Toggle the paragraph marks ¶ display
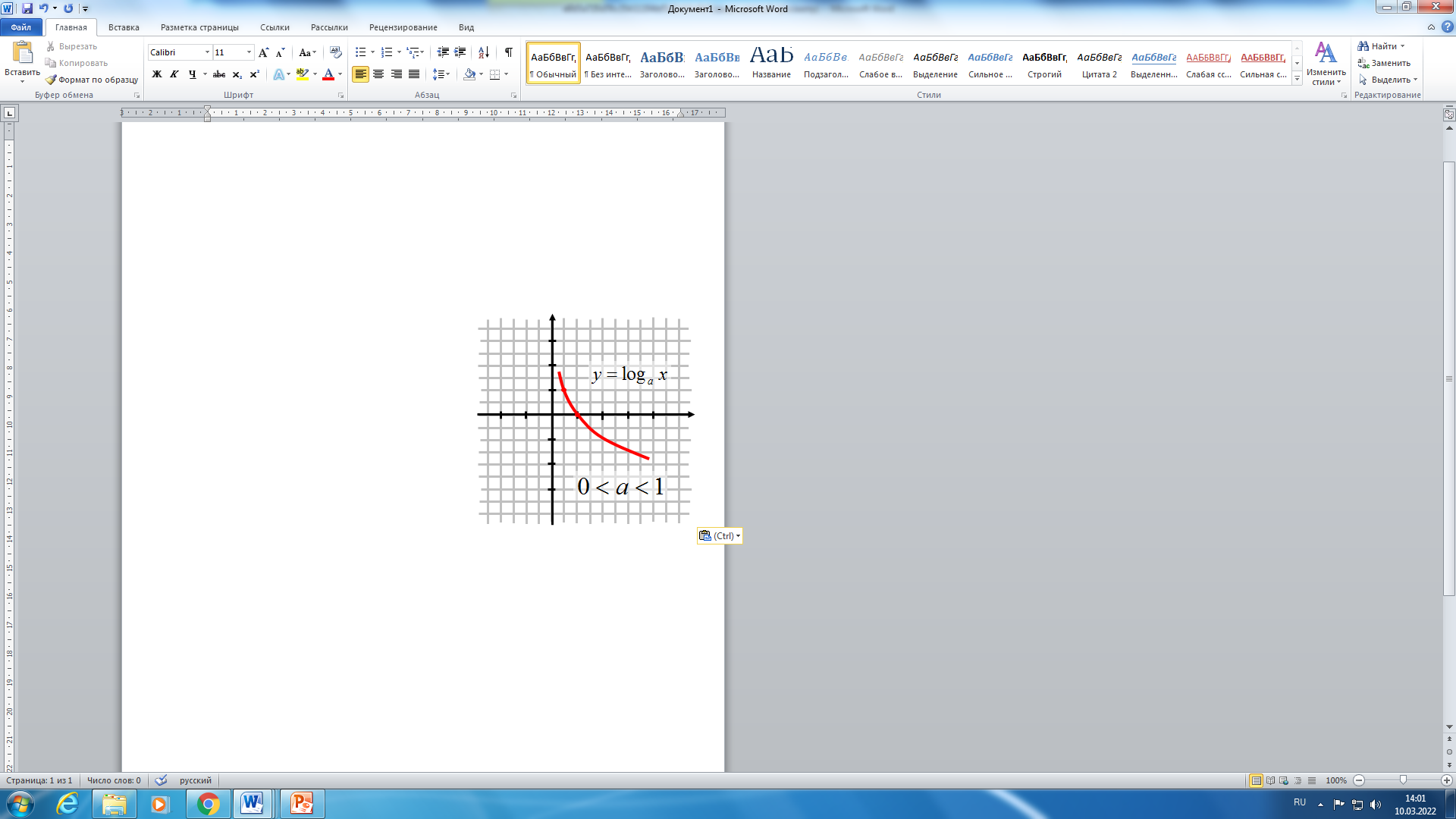 509,52
